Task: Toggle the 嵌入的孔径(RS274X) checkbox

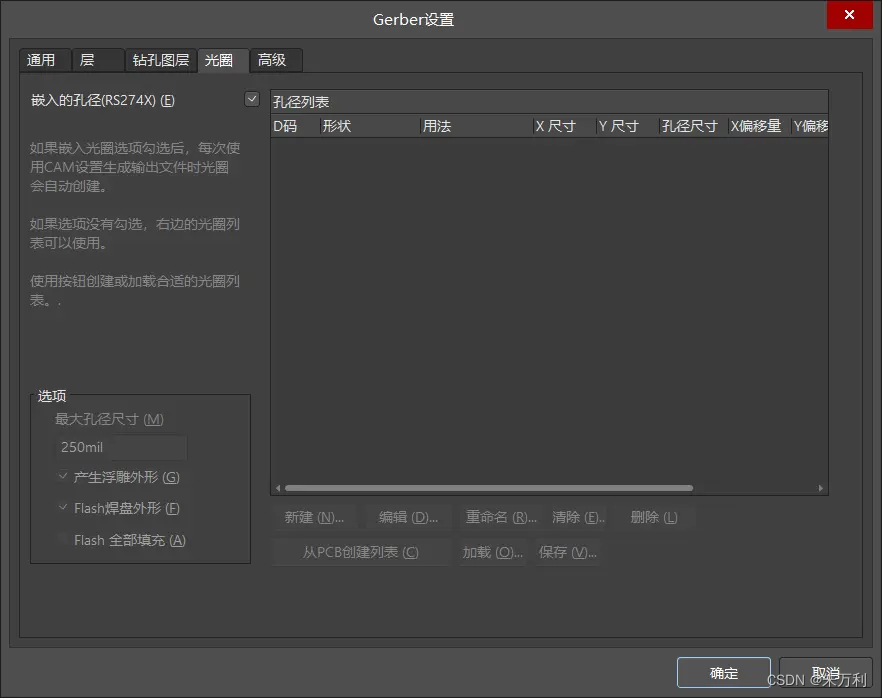Action: (x=252, y=100)
